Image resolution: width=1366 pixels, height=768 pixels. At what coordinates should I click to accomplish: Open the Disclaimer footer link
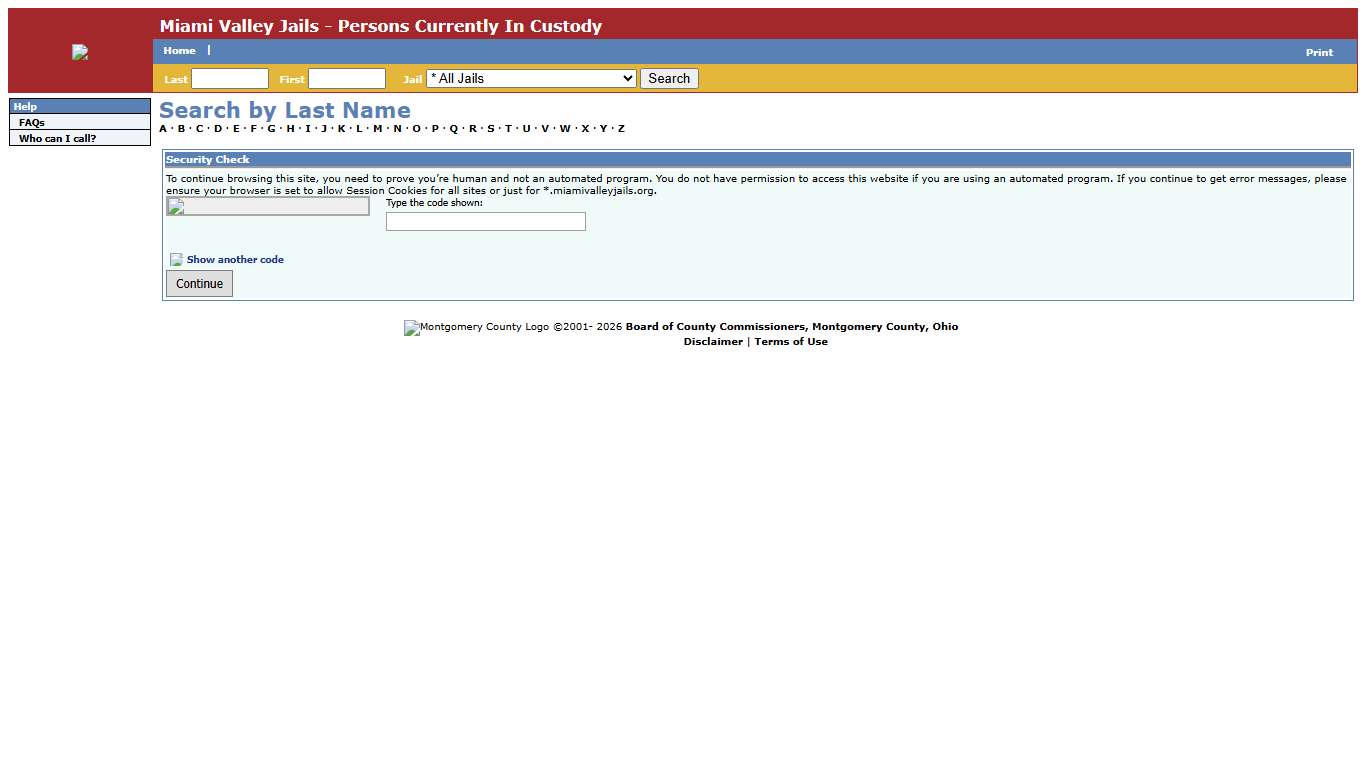click(x=713, y=342)
